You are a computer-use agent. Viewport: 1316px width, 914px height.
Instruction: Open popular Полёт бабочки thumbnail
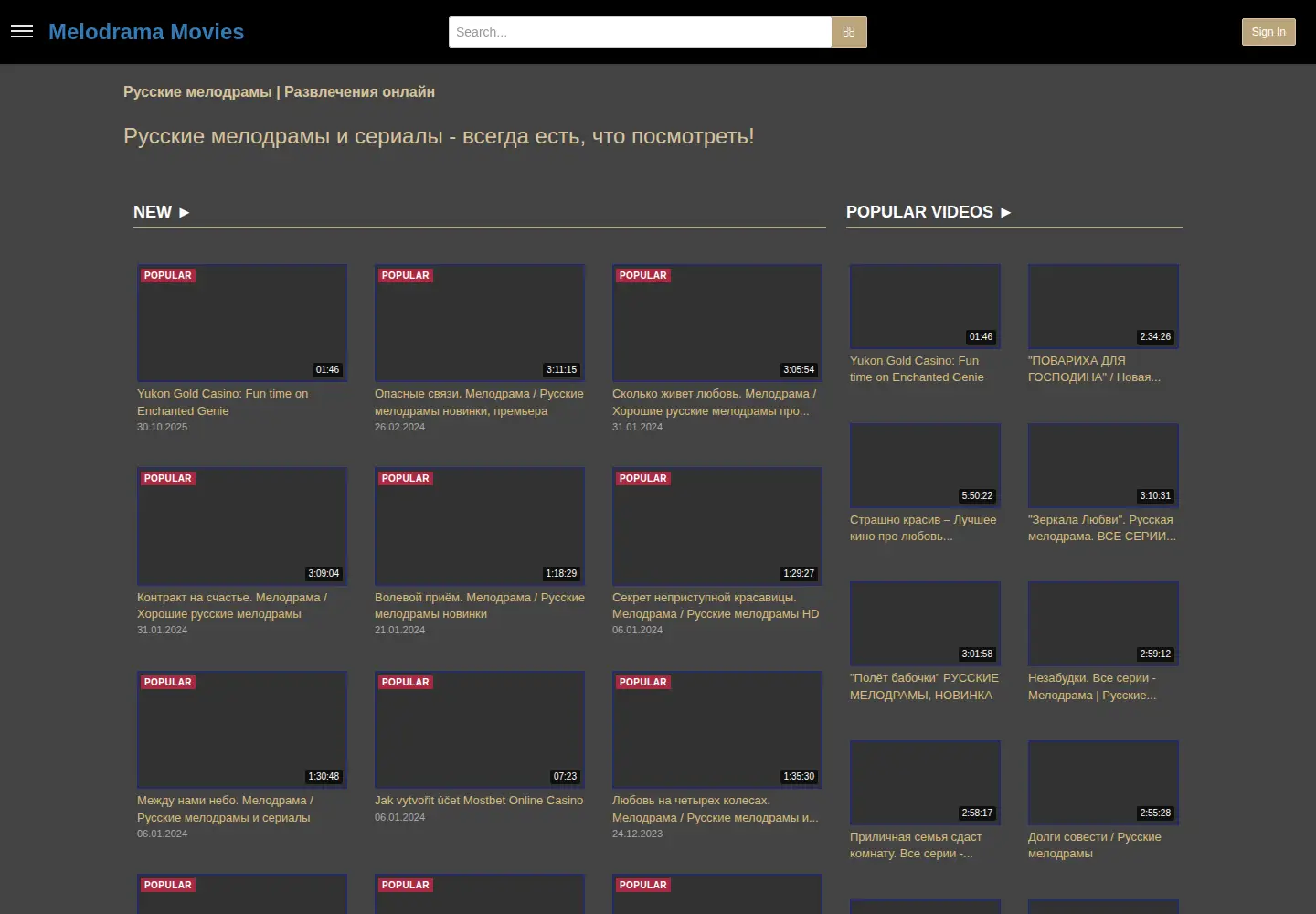[x=925, y=623]
